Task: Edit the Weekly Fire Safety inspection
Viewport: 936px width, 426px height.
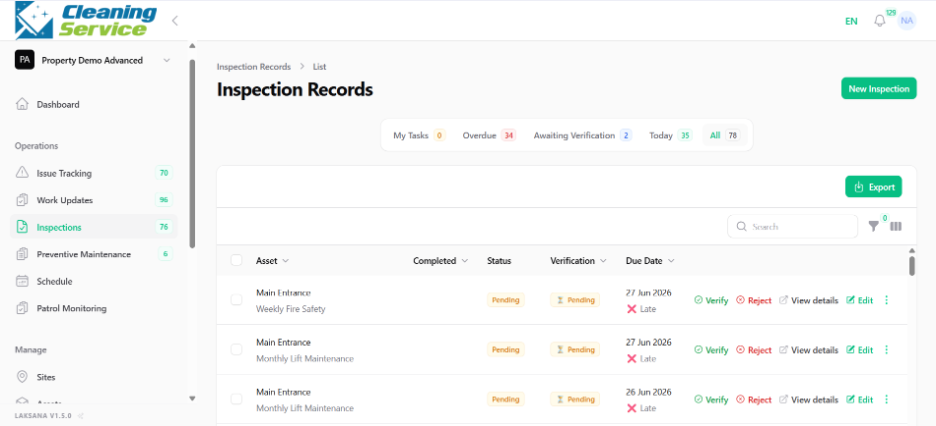Action: pos(860,301)
